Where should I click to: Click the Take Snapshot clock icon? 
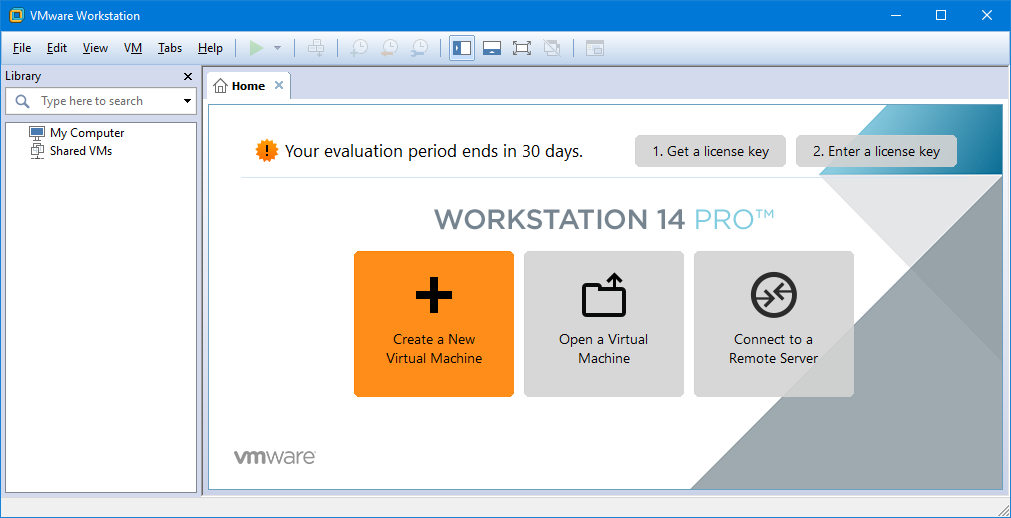358,48
